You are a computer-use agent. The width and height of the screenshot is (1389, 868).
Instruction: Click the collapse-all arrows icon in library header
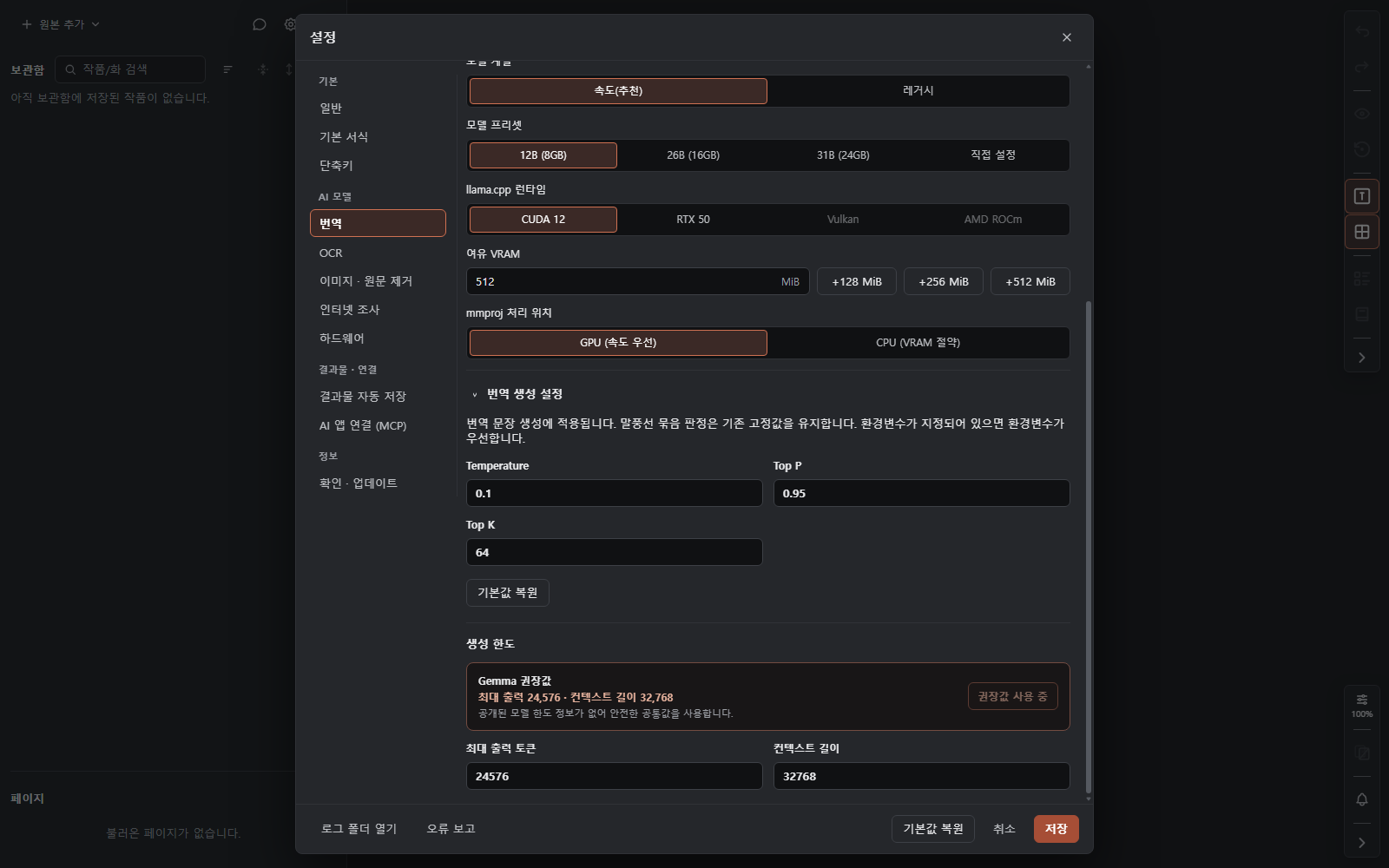(263, 69)
